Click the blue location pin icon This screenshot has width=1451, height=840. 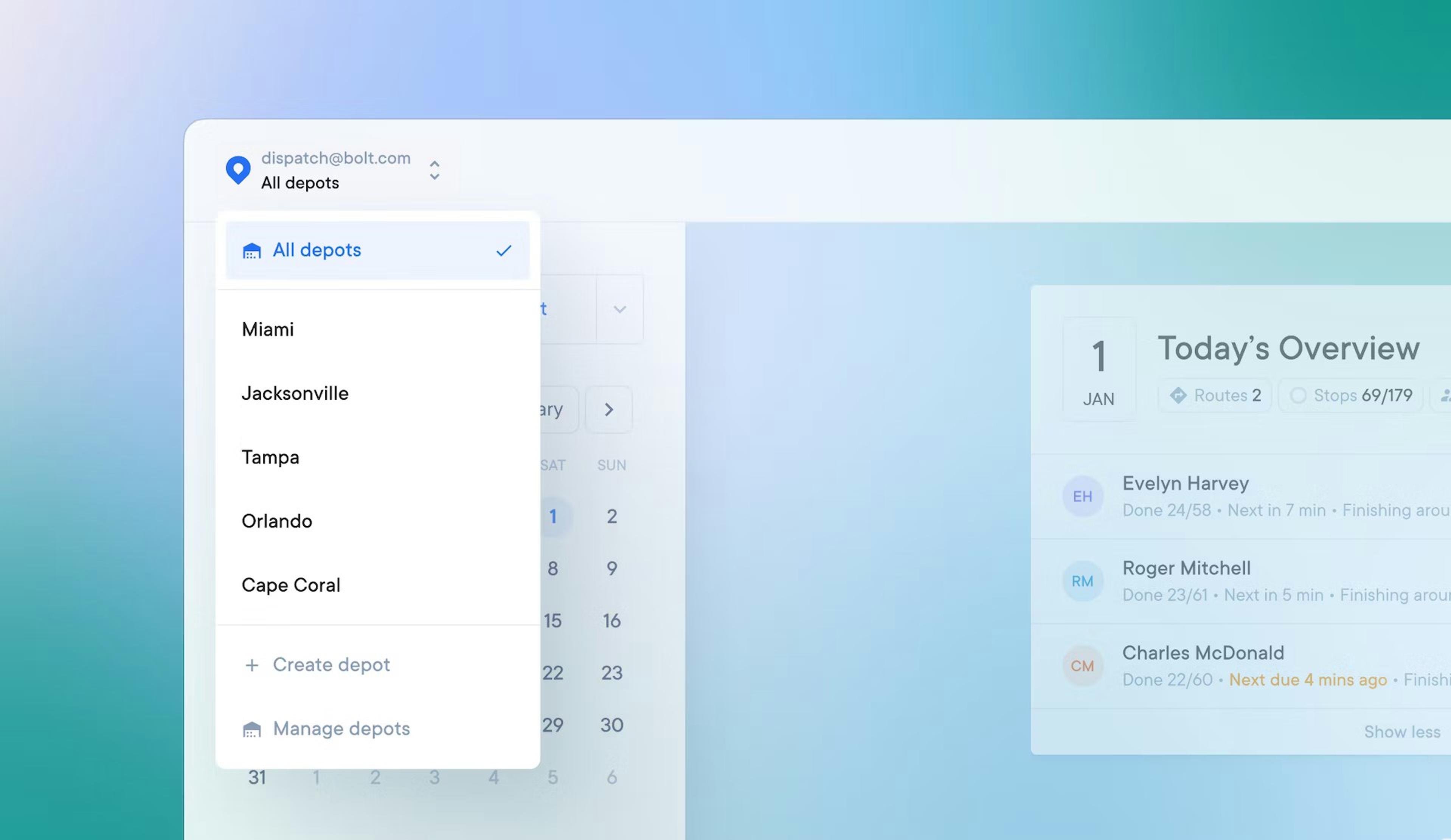click(238, 170)
